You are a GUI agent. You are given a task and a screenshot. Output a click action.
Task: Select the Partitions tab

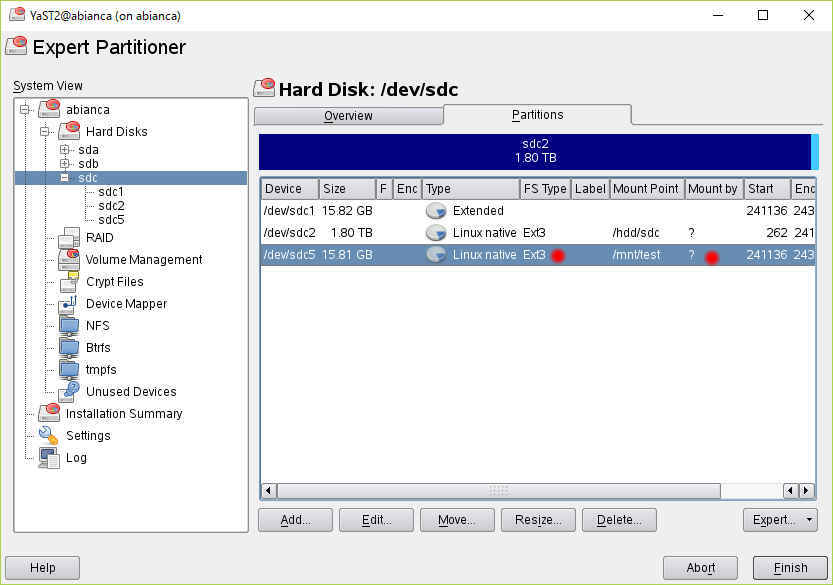coord(537,115)
